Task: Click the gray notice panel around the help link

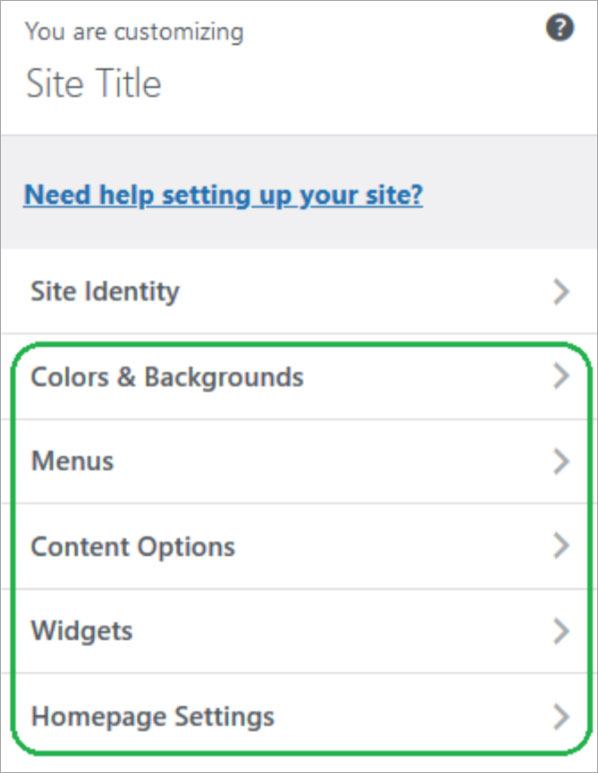Action: pos(299,192)
